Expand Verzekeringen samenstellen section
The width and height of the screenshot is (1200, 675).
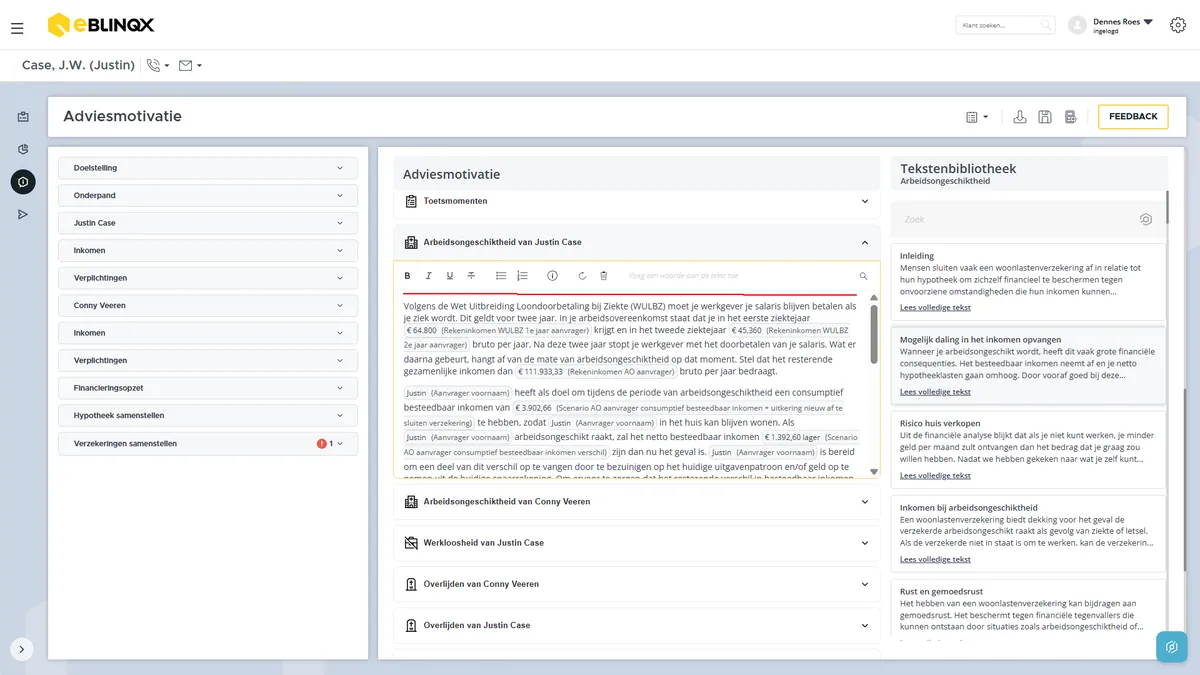click(x=208, y=443)
